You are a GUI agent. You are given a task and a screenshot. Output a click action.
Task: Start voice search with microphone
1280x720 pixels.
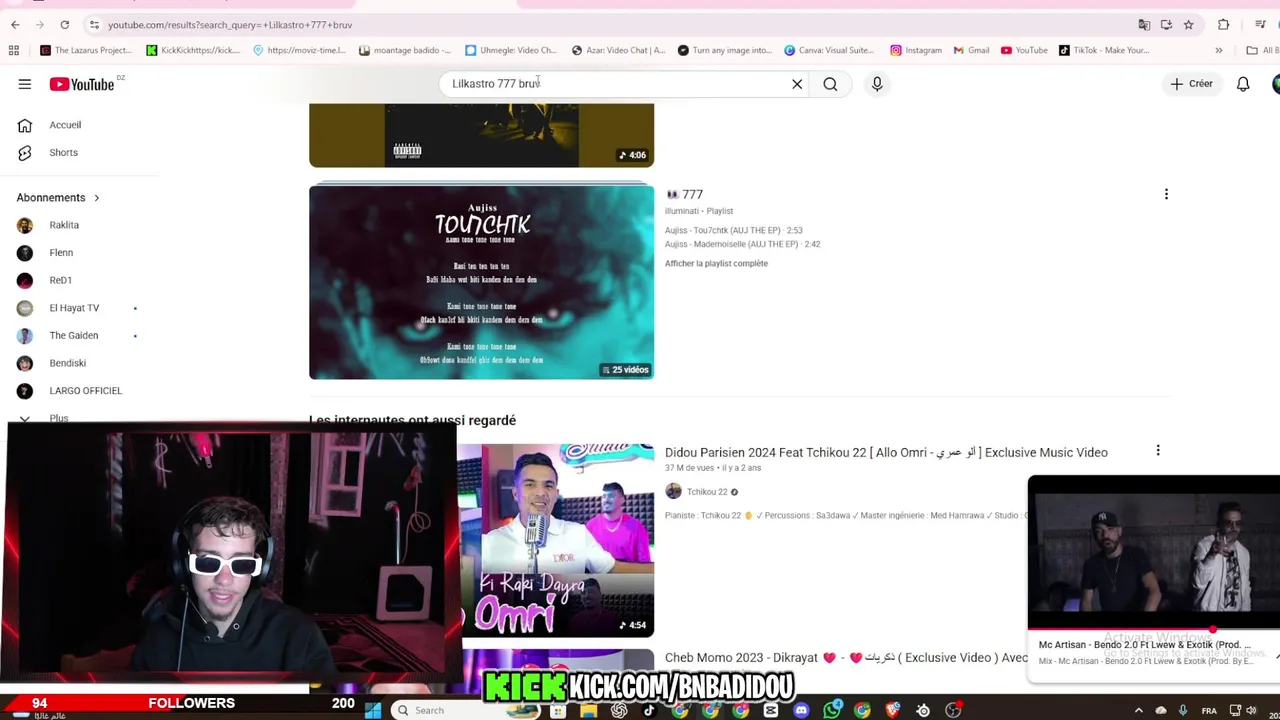(877, 84)
